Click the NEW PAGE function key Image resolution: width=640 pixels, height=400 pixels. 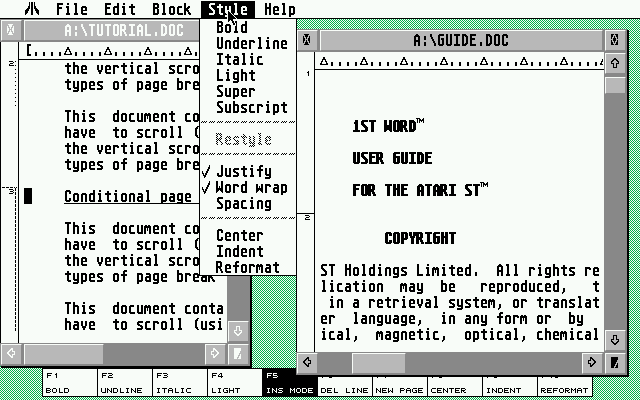(400, 386)
